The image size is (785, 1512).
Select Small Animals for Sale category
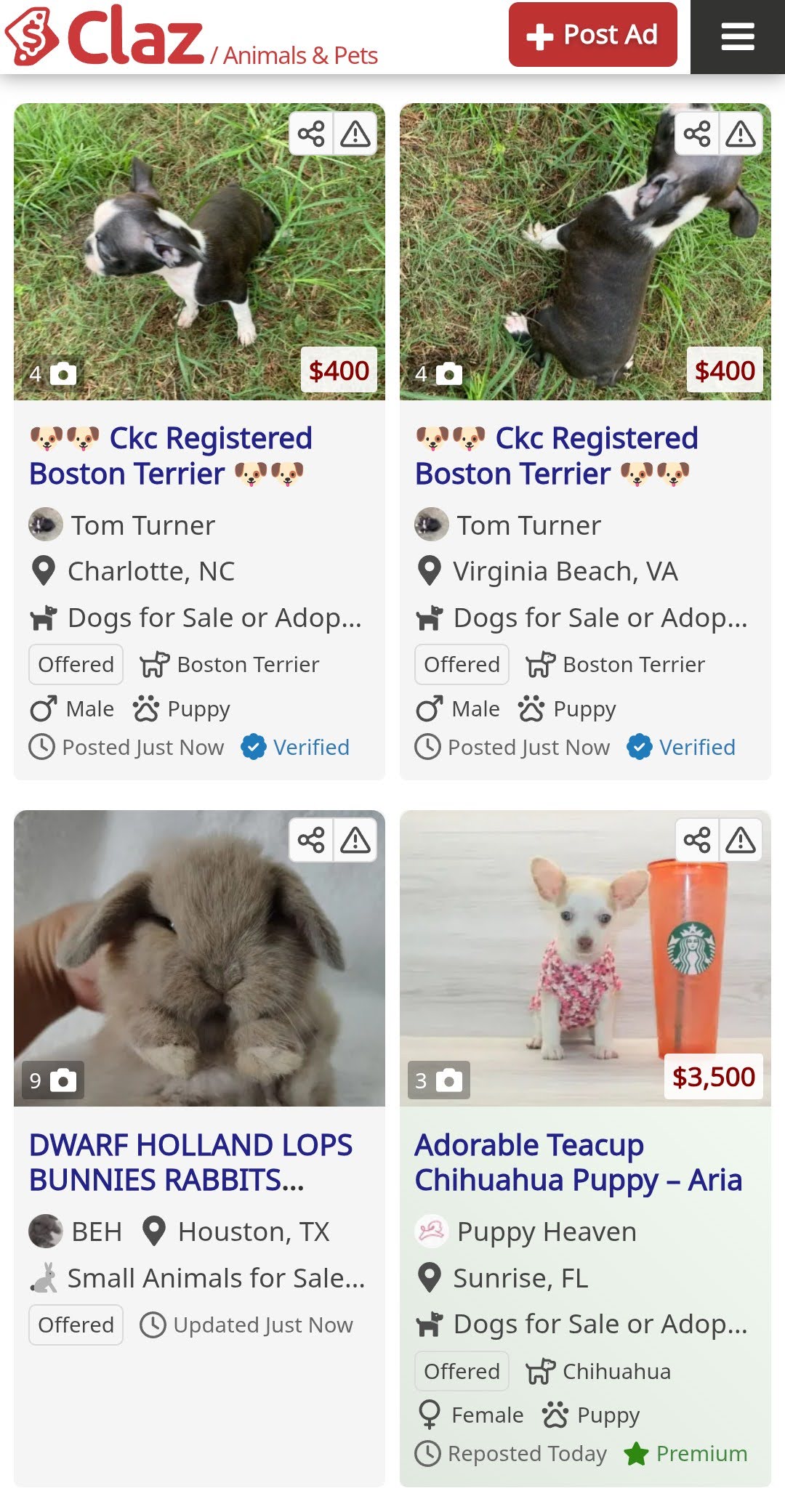(216, 1278)
